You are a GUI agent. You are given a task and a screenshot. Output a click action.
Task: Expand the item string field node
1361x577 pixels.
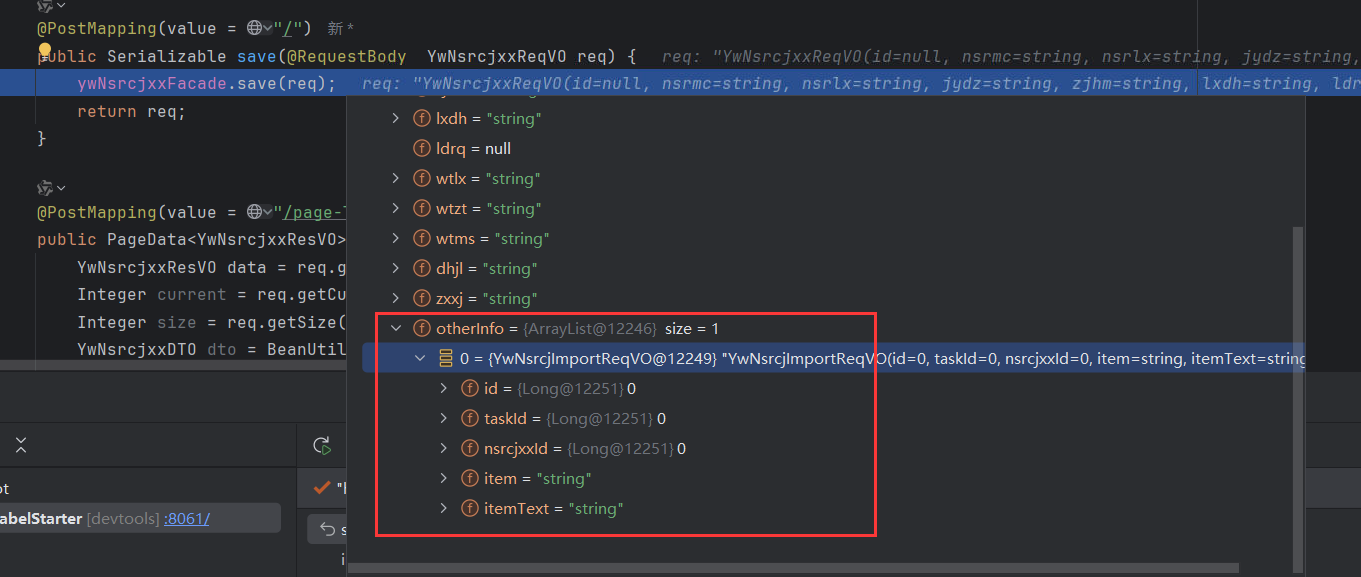(x=444, y=478)
